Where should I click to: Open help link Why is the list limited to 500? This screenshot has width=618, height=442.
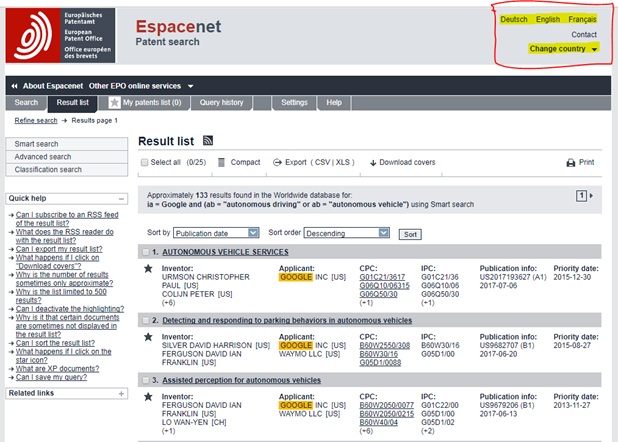(61, 296)
